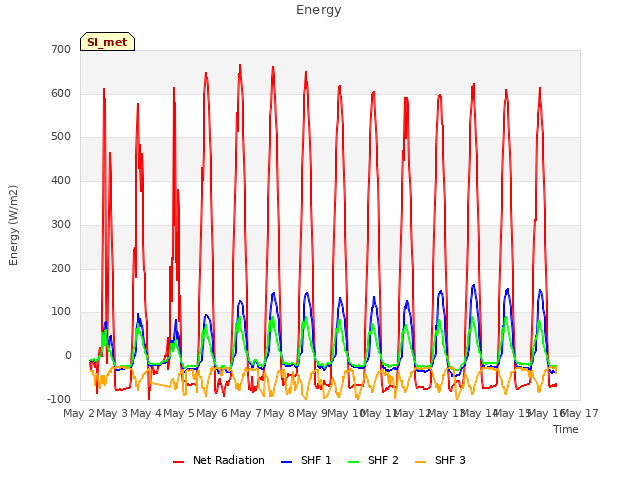Click the SI_met annotation label
This screenshot has height=480, width=640.
[107, 42]
